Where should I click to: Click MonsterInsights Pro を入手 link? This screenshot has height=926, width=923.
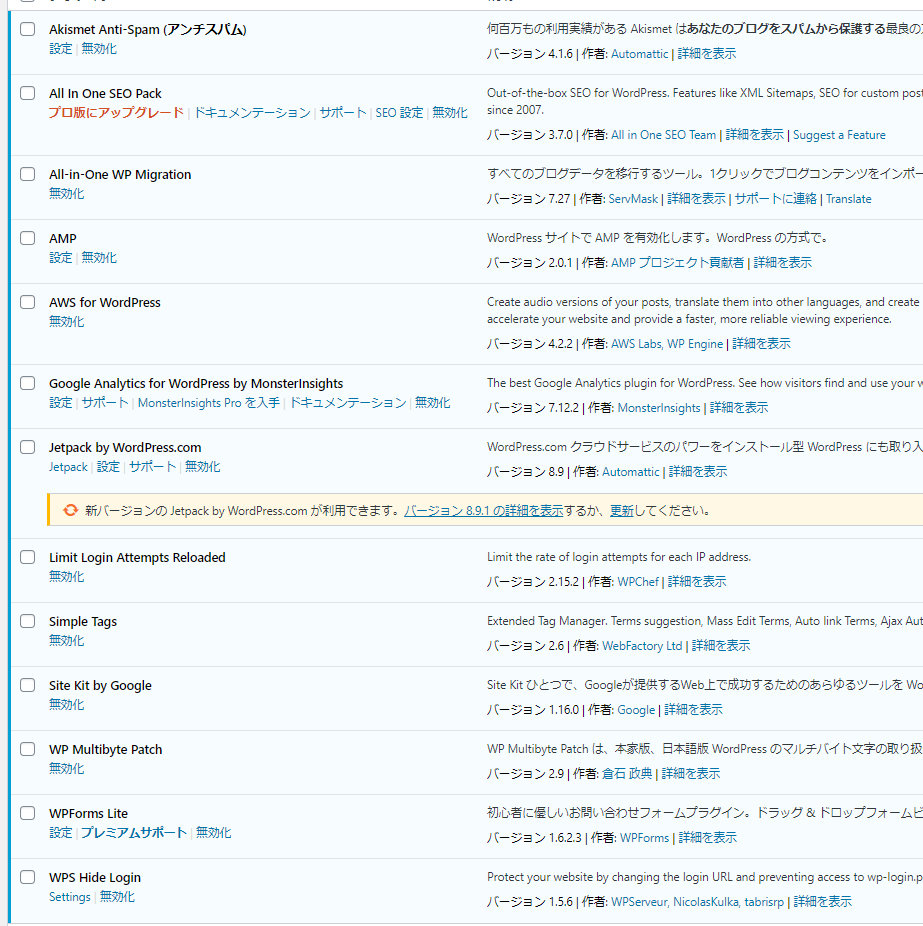point(208,402)
